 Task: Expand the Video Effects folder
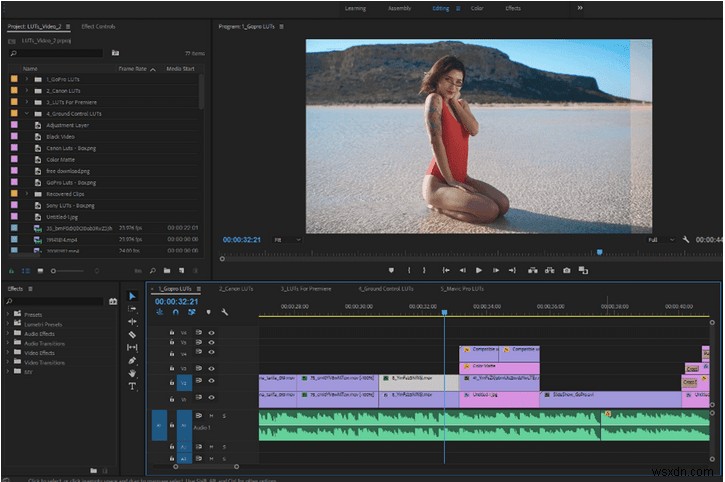[8, 352]
